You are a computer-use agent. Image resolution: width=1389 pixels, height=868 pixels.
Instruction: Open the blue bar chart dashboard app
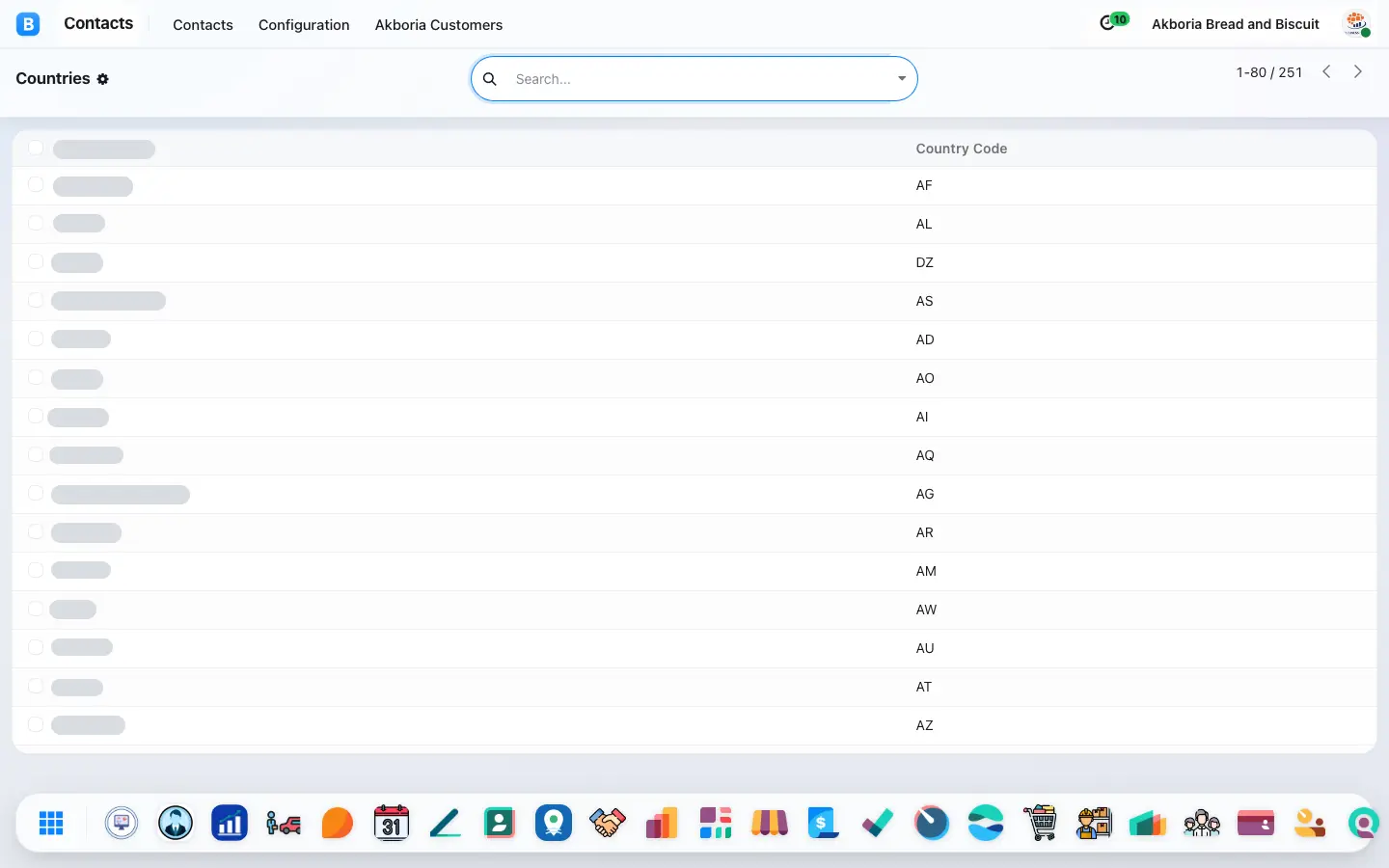tap(230, 823)
